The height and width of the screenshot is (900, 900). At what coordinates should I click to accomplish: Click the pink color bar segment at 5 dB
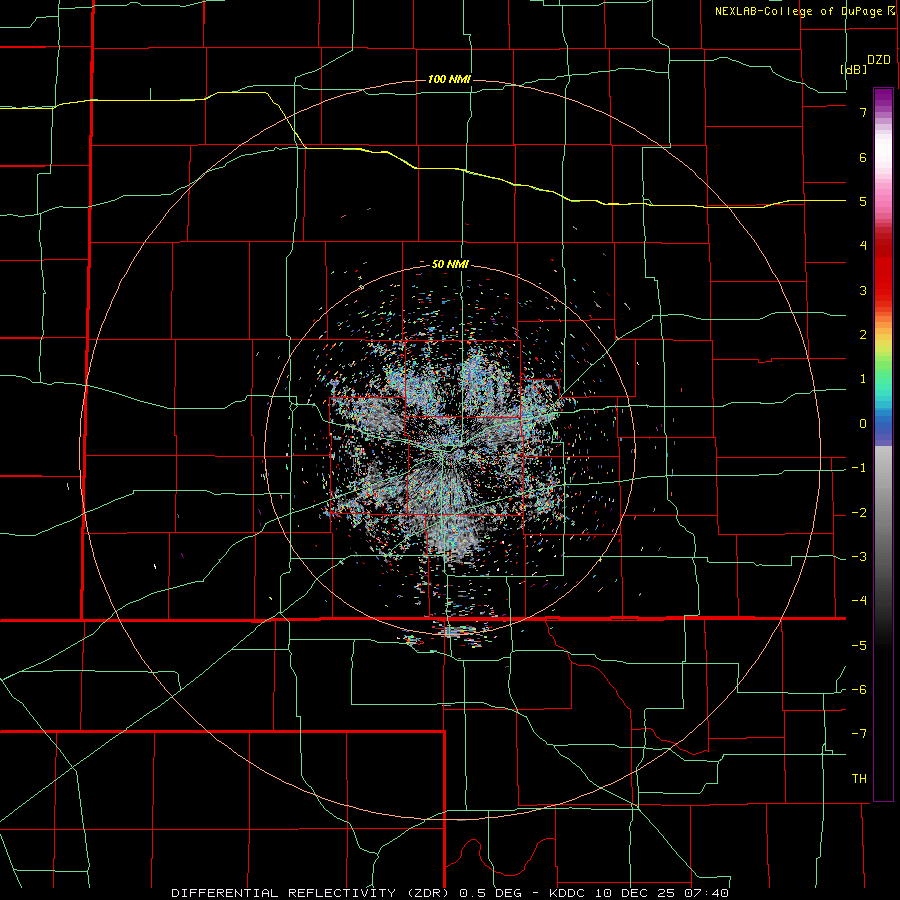click(883, 201)
